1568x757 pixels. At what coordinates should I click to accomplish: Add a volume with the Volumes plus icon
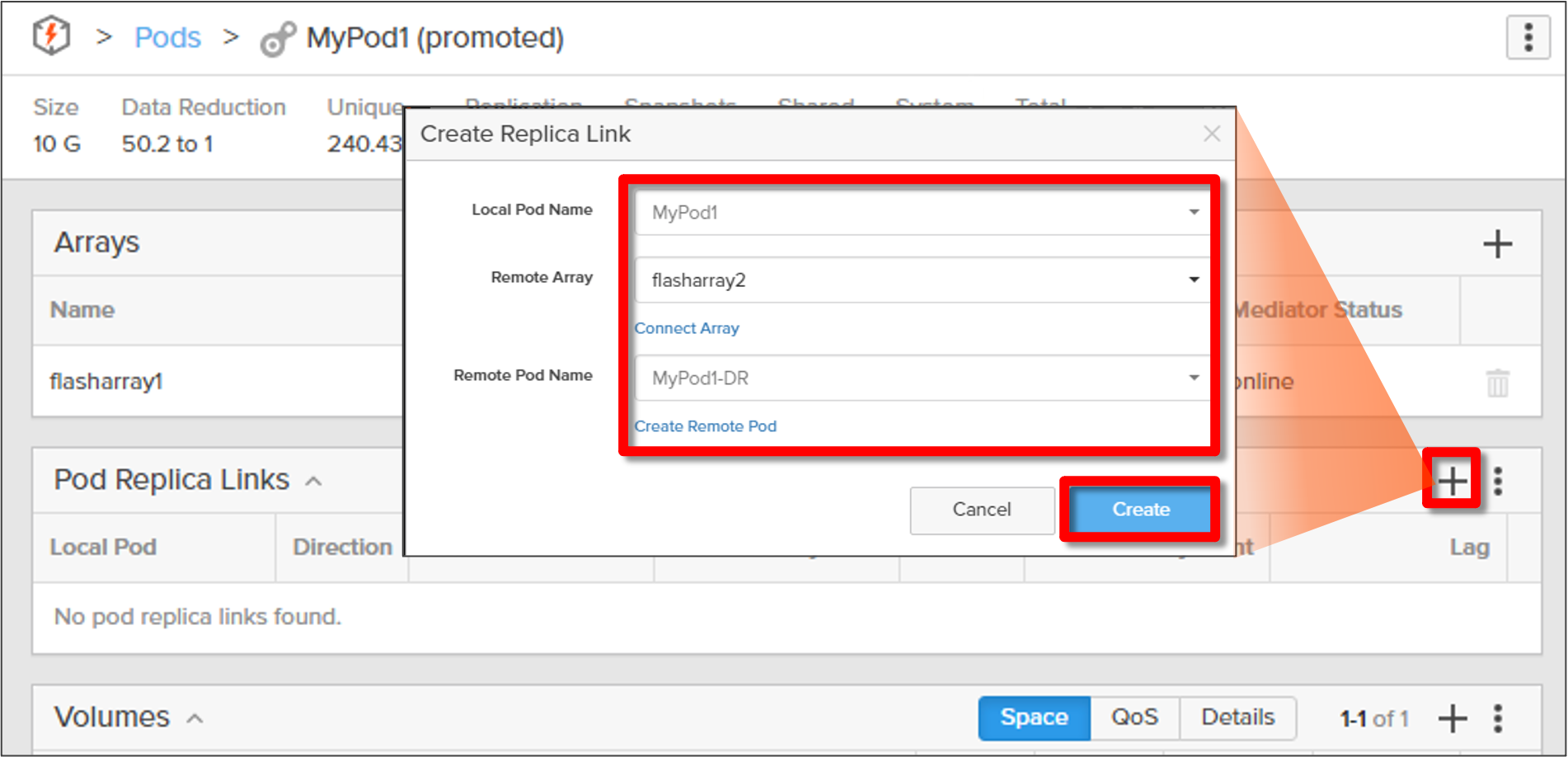pos(1453,718)
